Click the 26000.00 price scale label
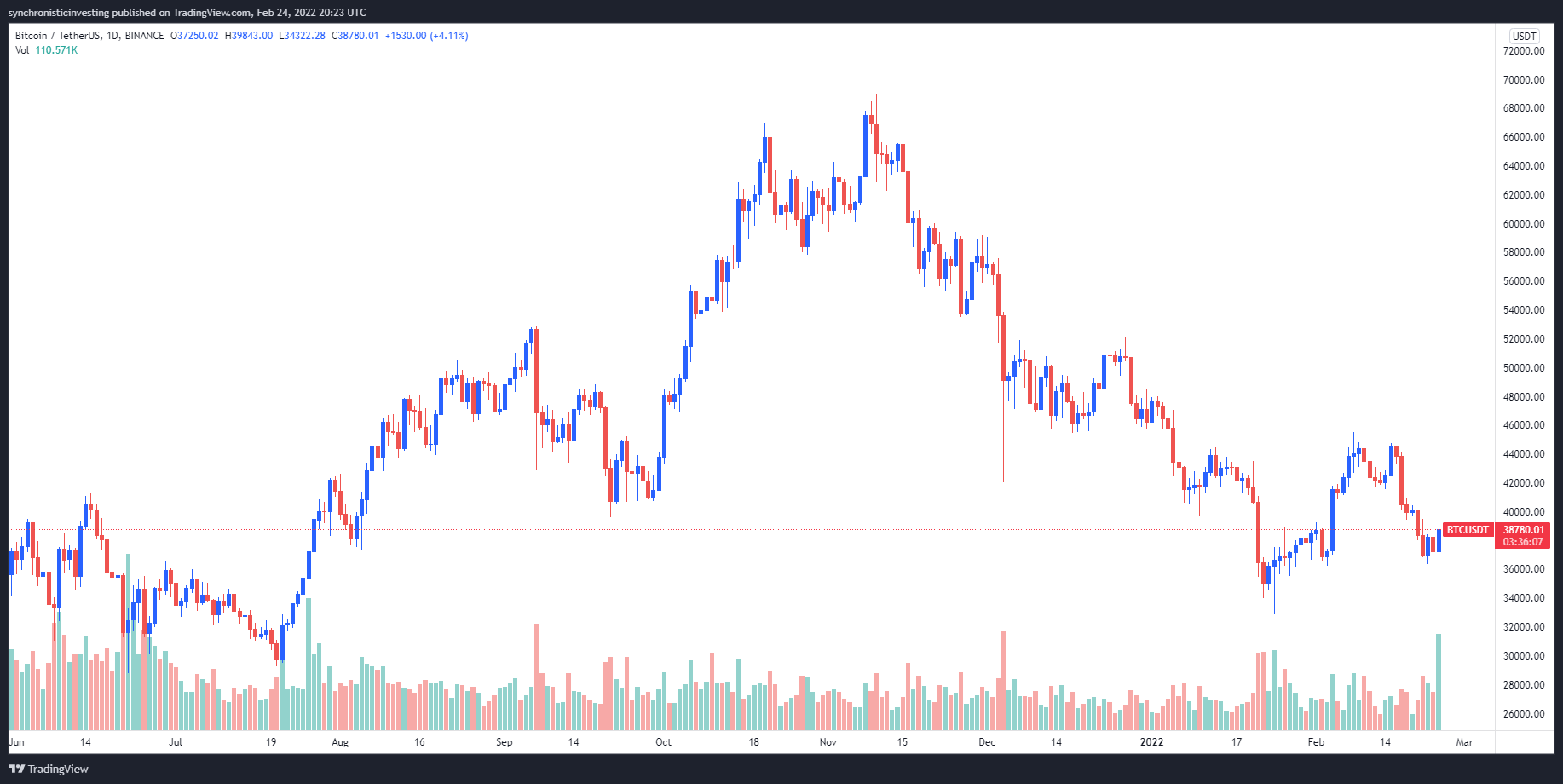The height and width of the screenshot is (784, 1563). [1524, 714]
